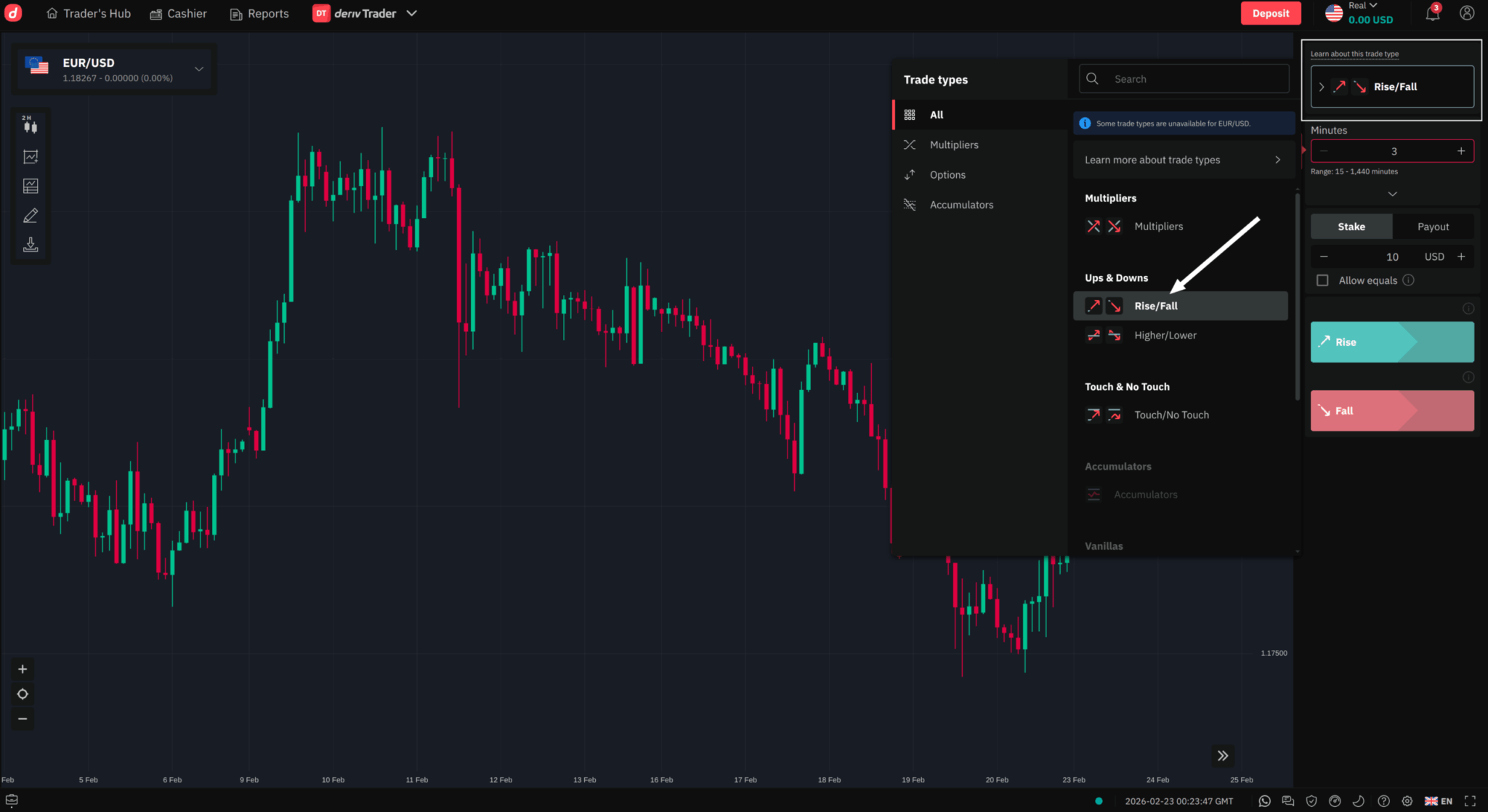Open the indicators tool icon
The image size is (1488, 812).
tap(31, 156)
